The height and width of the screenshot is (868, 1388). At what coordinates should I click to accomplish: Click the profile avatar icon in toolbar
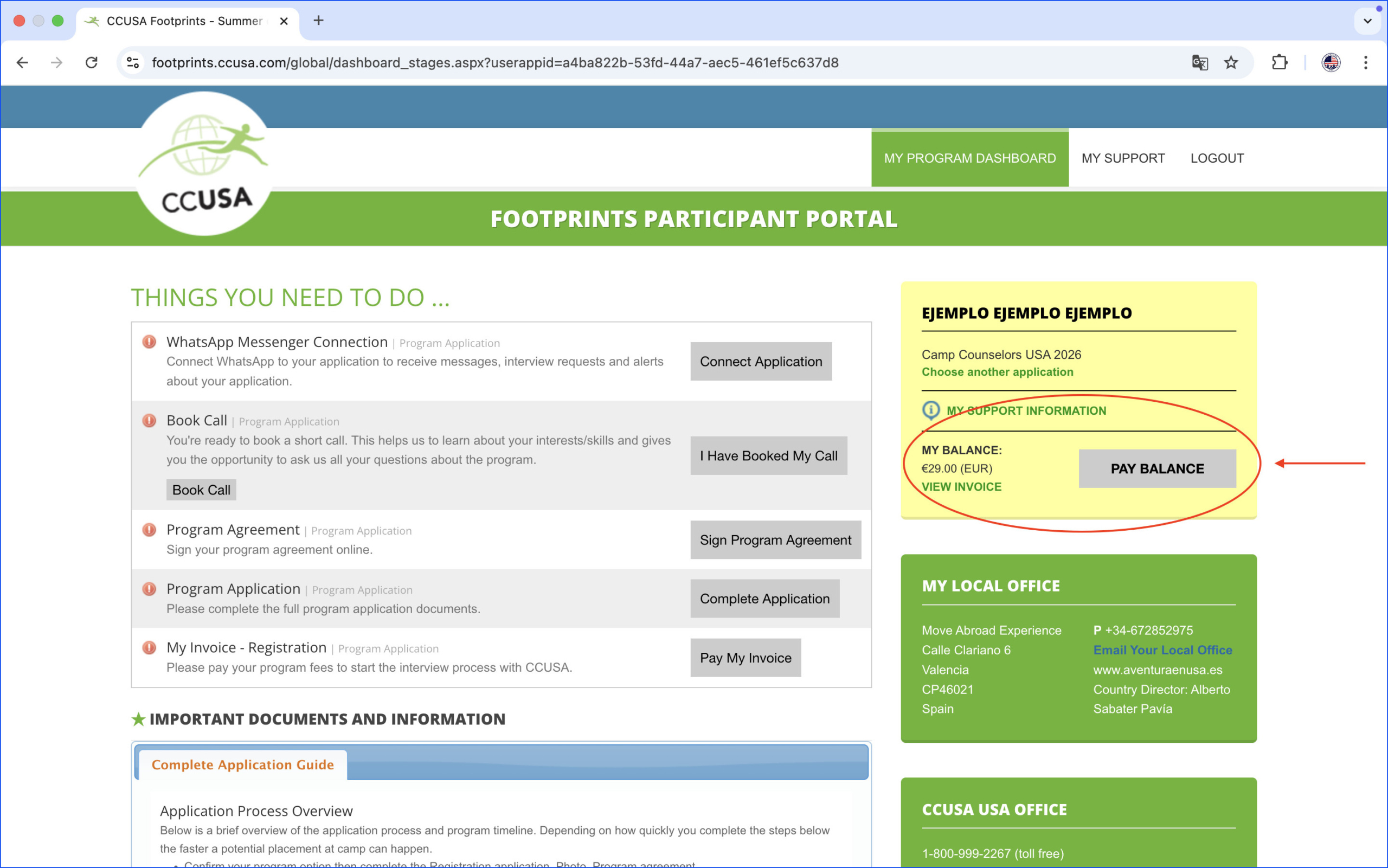point(1331,62)
